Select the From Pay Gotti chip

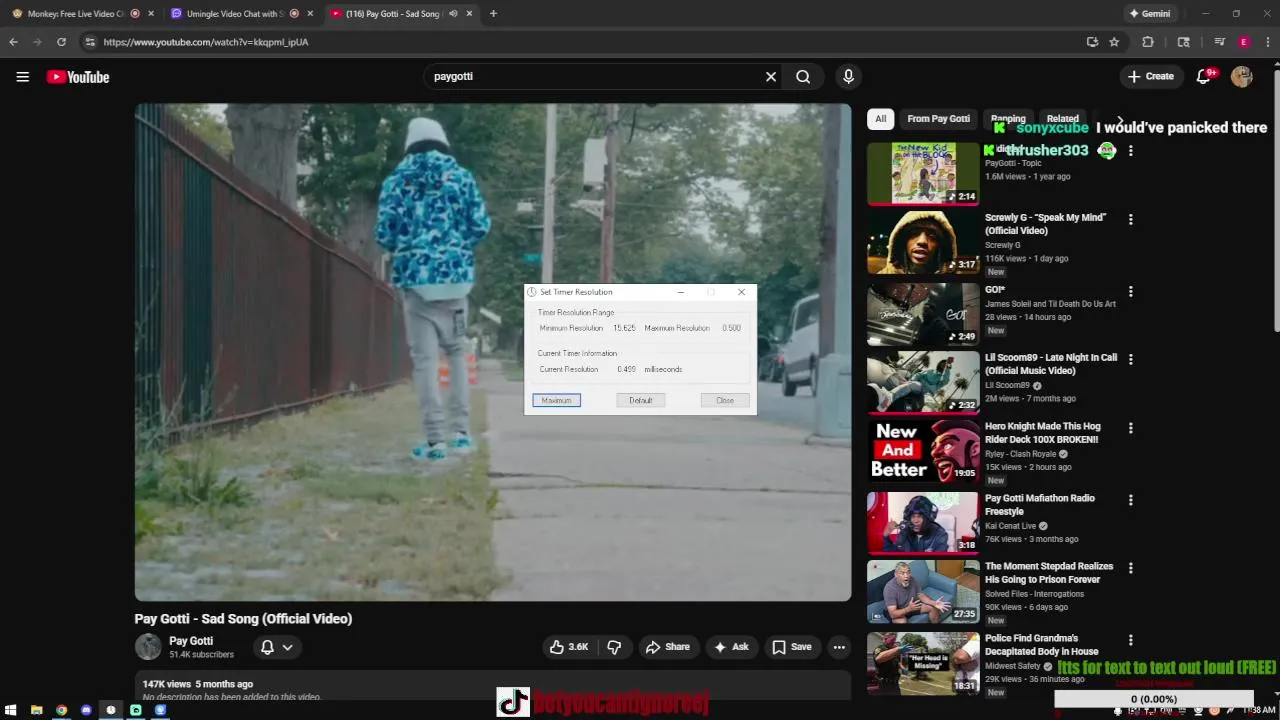(938, 119)
